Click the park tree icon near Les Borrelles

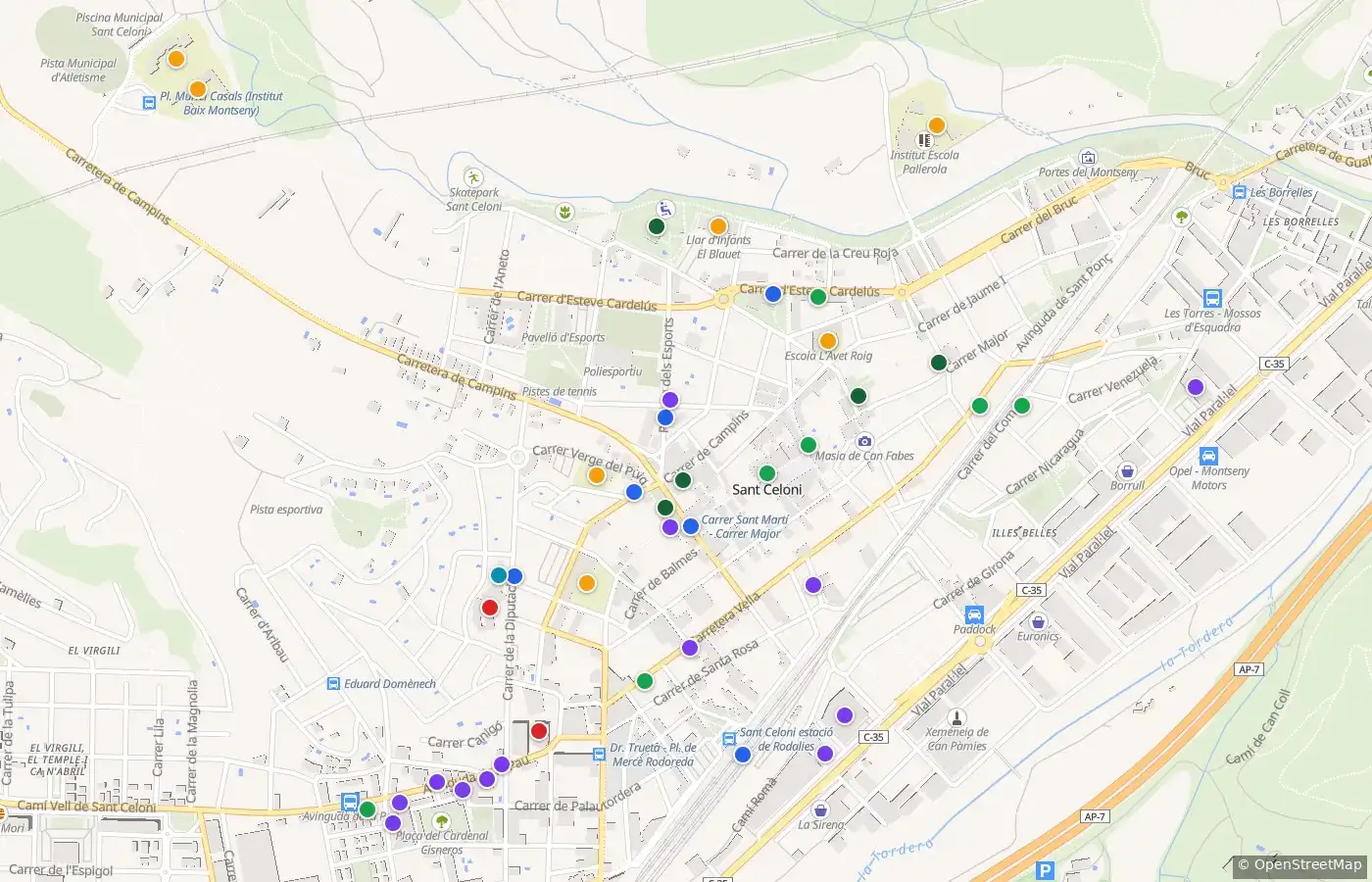pos(1181,217)
